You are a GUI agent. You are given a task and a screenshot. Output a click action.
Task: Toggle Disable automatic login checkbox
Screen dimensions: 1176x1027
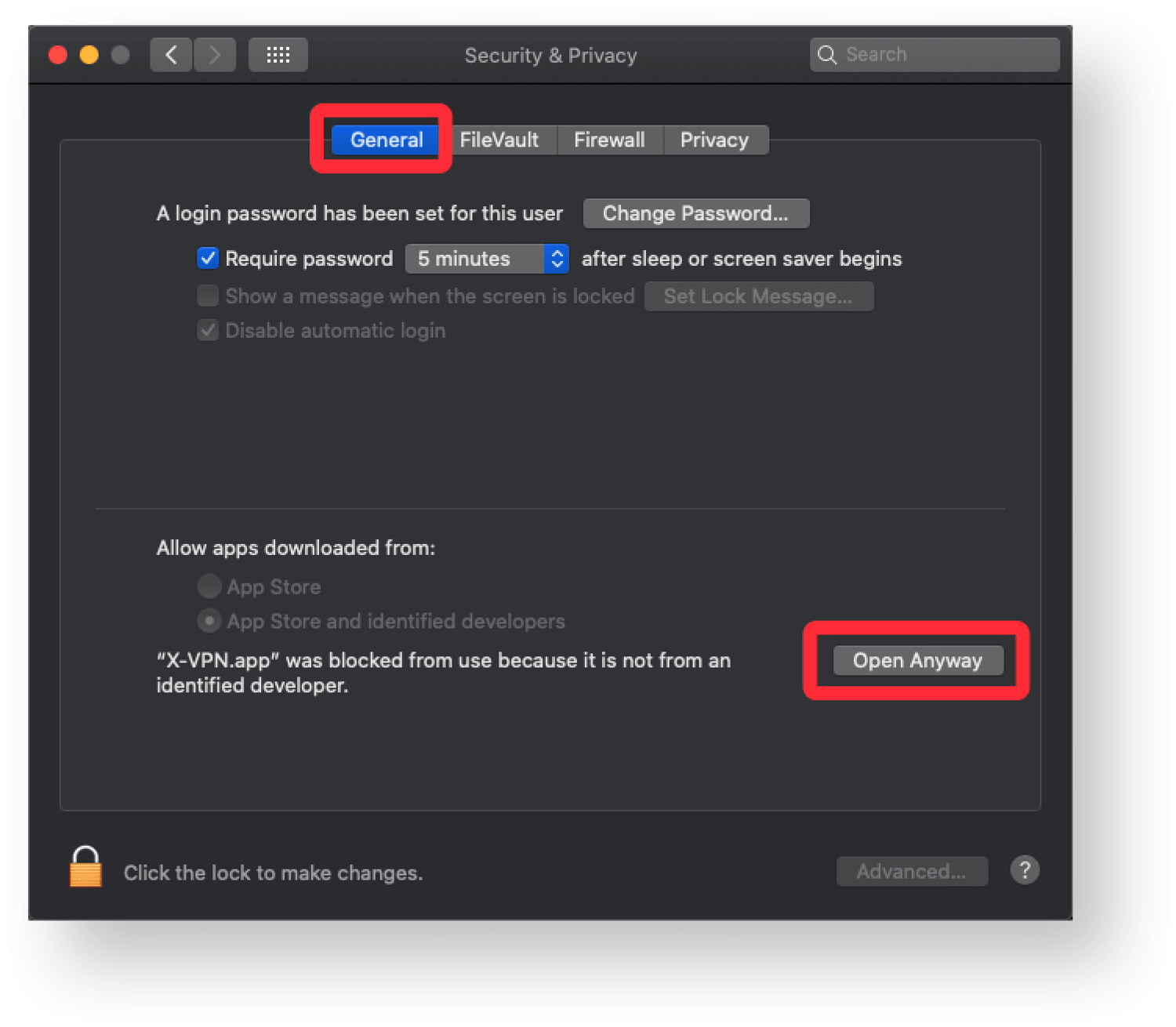pyautogui.click(x=208, y=330)
